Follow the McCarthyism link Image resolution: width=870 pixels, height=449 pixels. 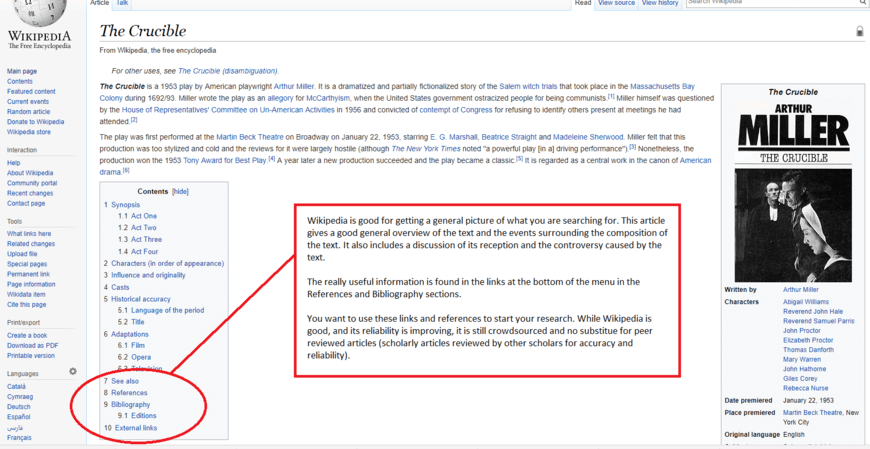click(327, 98)
